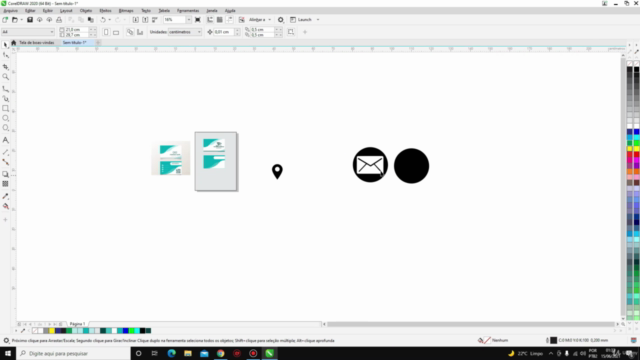Viewport: 640px width, 360px height.
Task: Select the Polygon tool
Action: (5, 128)
